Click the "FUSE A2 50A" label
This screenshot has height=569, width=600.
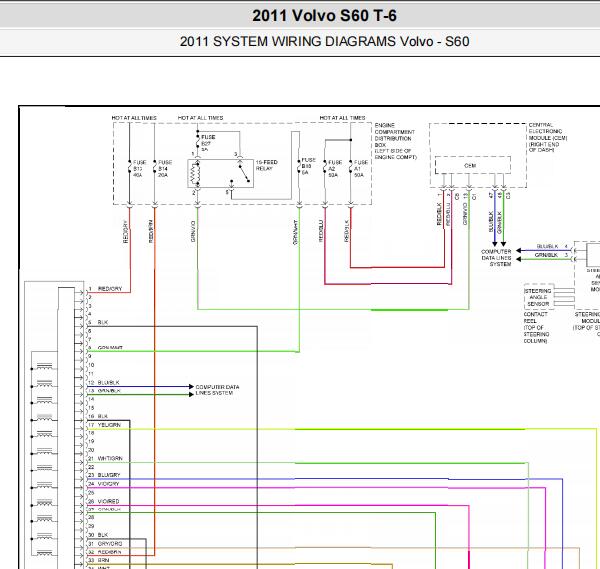point(335,168)
